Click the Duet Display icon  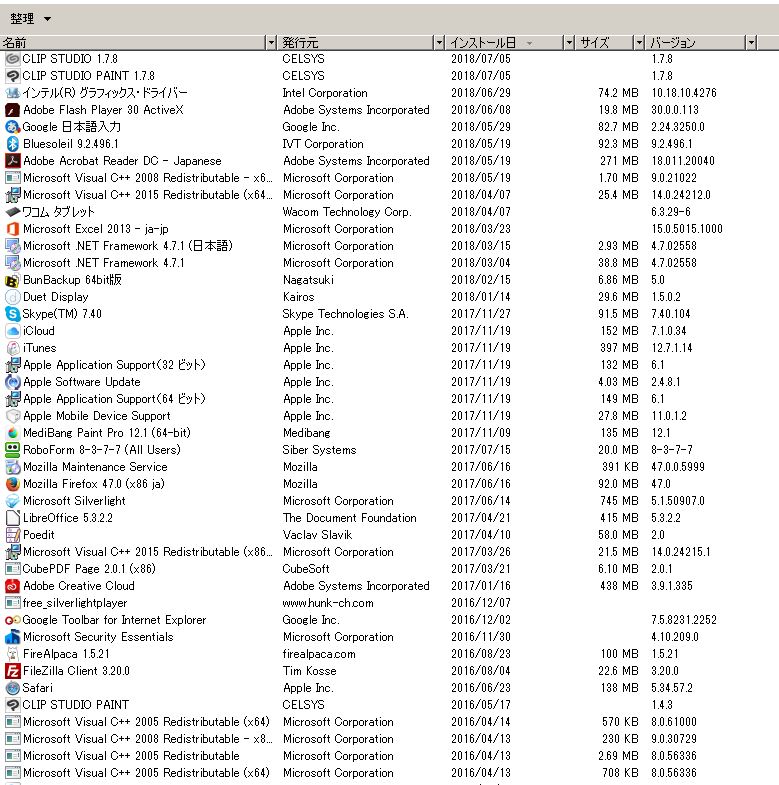[13, 297]
